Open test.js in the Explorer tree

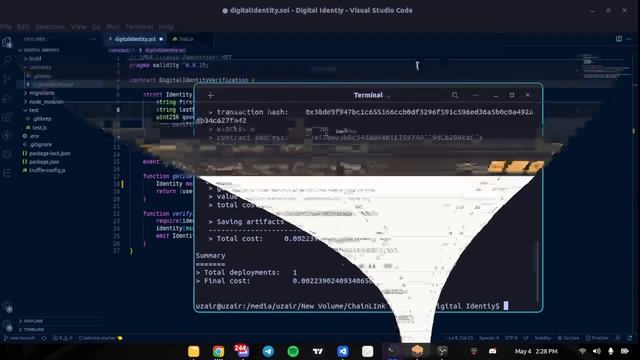click(x=39, y=128)
